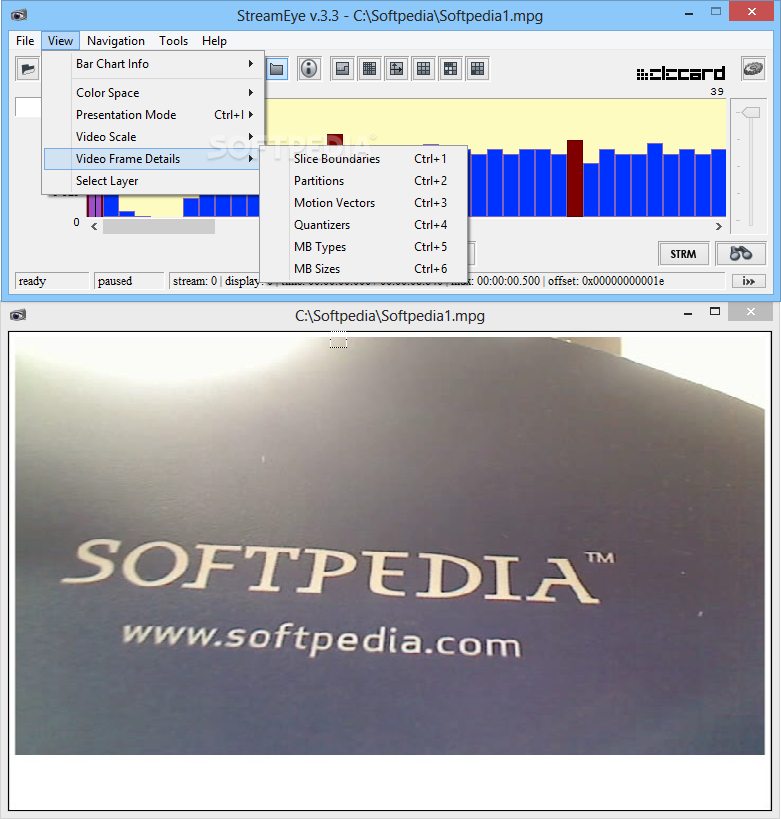The height and width of the screenshot is (819, 781).
Task: Click the Elecard logo
Action: (x=681, y=73)
